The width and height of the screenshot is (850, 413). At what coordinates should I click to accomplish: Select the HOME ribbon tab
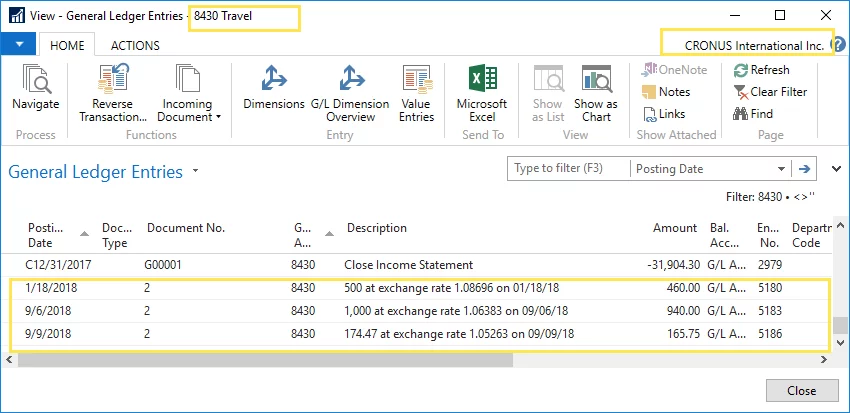(67, 45)
